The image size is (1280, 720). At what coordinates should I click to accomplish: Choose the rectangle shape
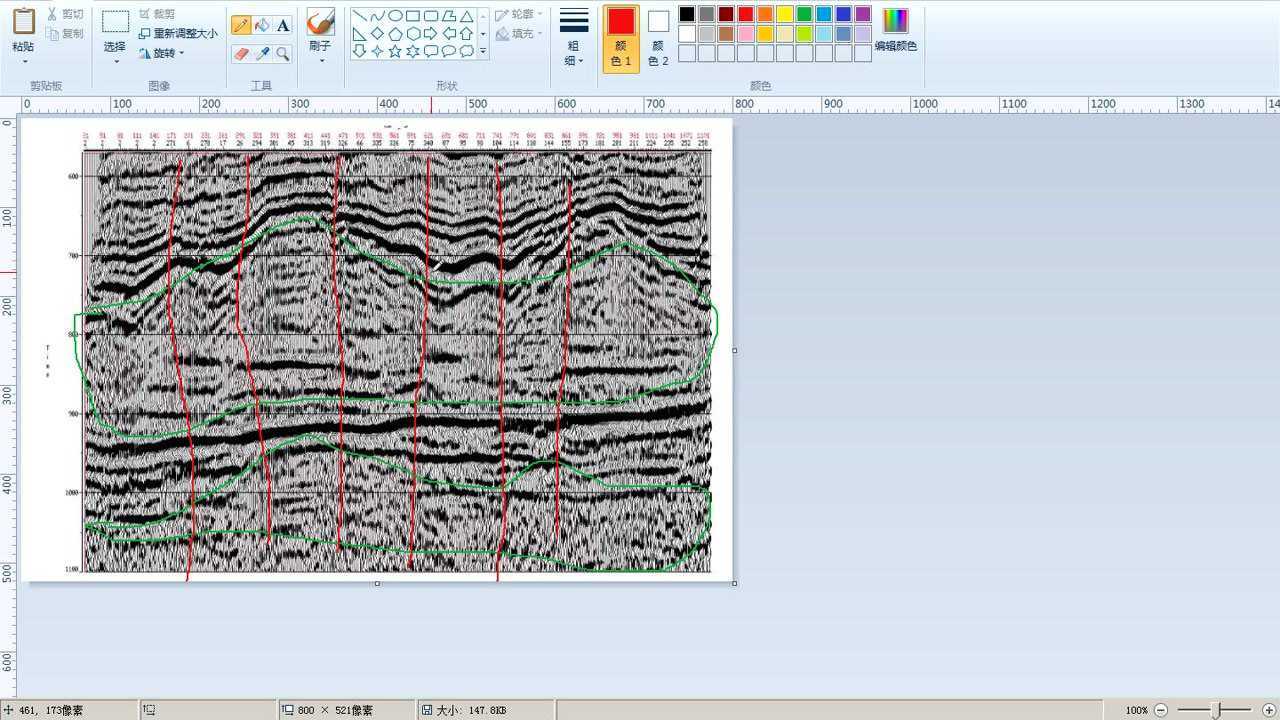coord(413,16)
